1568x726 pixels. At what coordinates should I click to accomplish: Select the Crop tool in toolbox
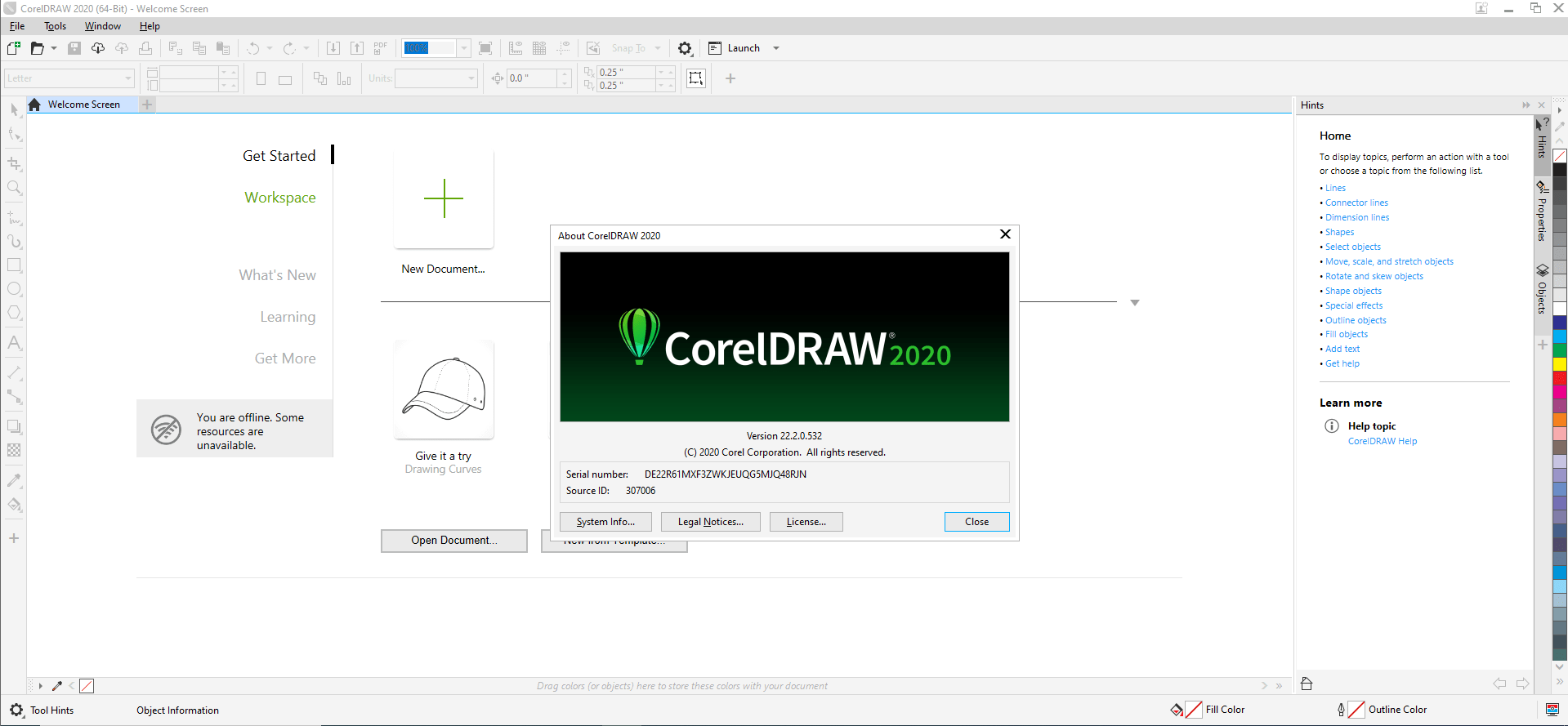(14, 163)
